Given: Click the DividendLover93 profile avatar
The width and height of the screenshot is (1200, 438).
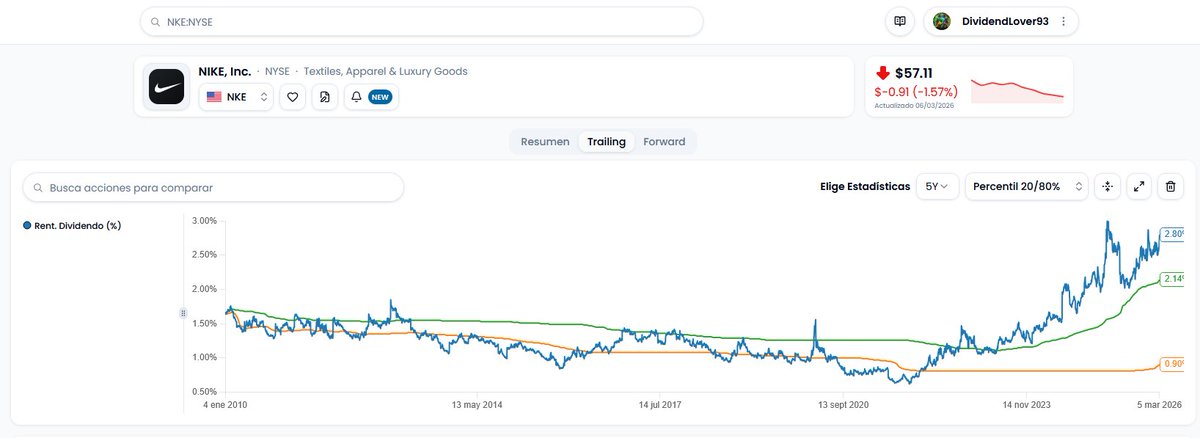Looking at the screenshot, I should [942, 21].
